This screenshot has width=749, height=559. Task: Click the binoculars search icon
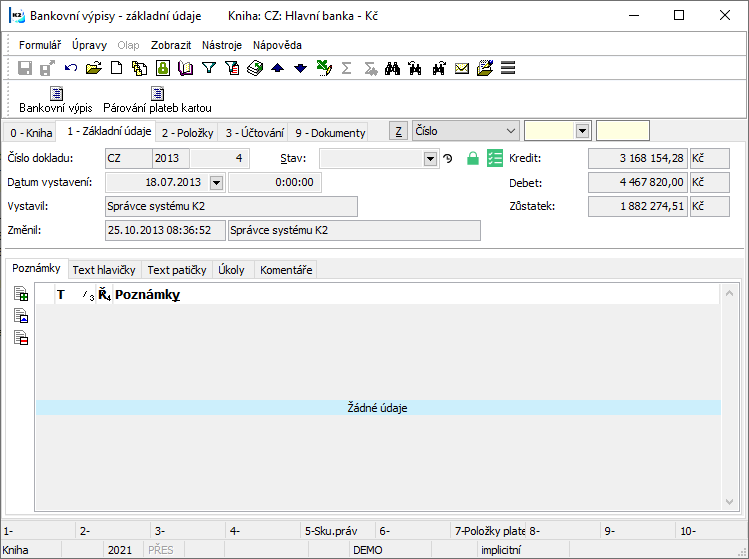click(392, 68)
